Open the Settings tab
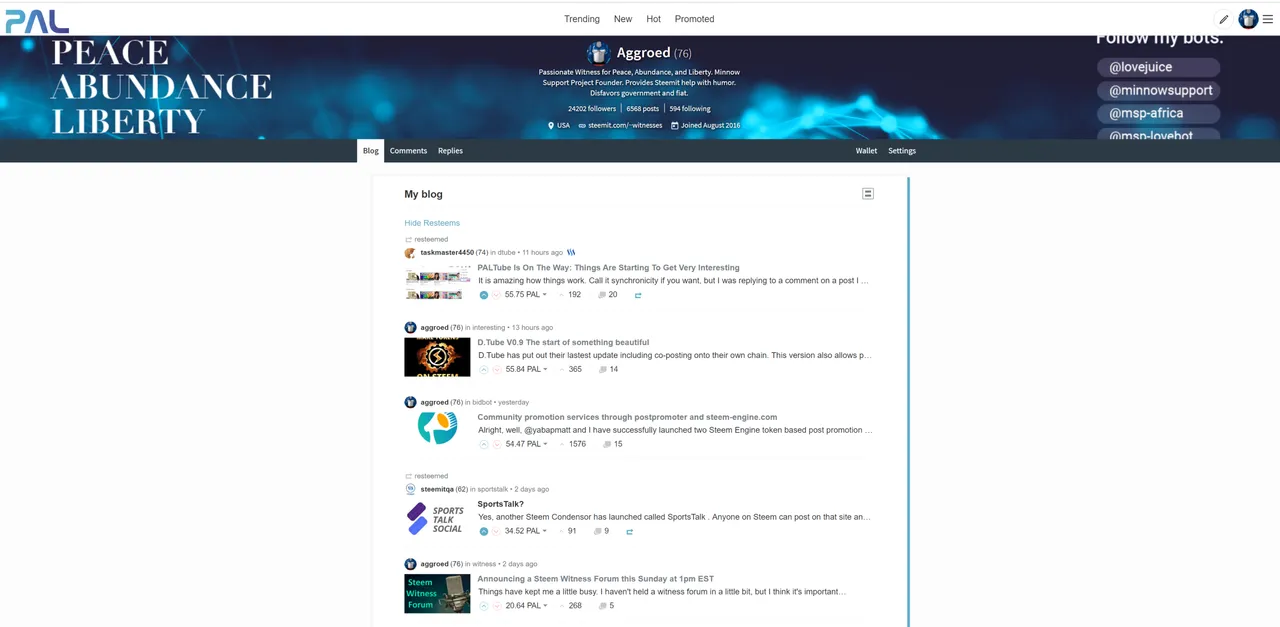Image resolution: width=1280 pixels, height=627 pixels. click(x=902, y=150)
